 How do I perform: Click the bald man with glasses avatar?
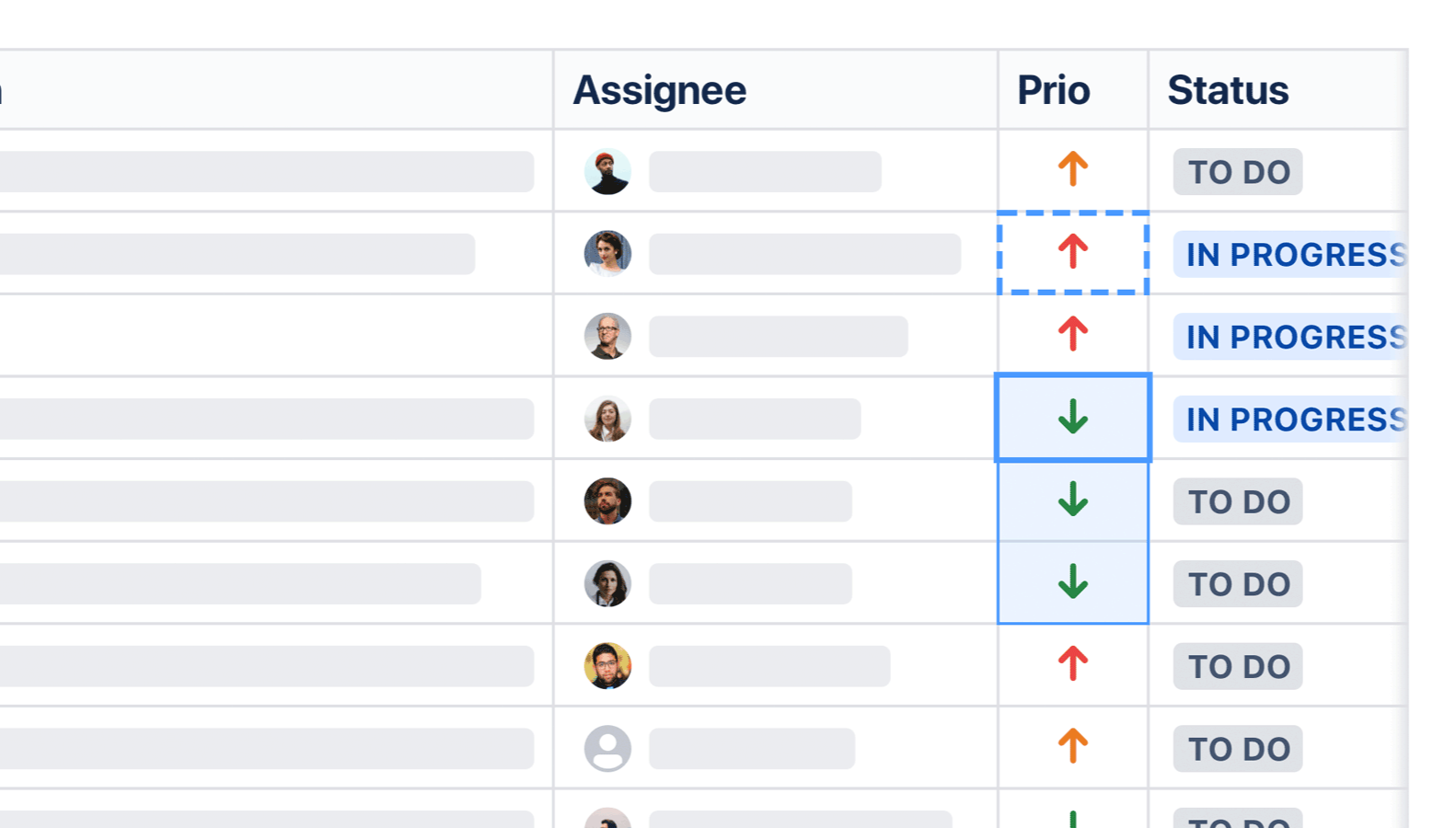(607, 337)
